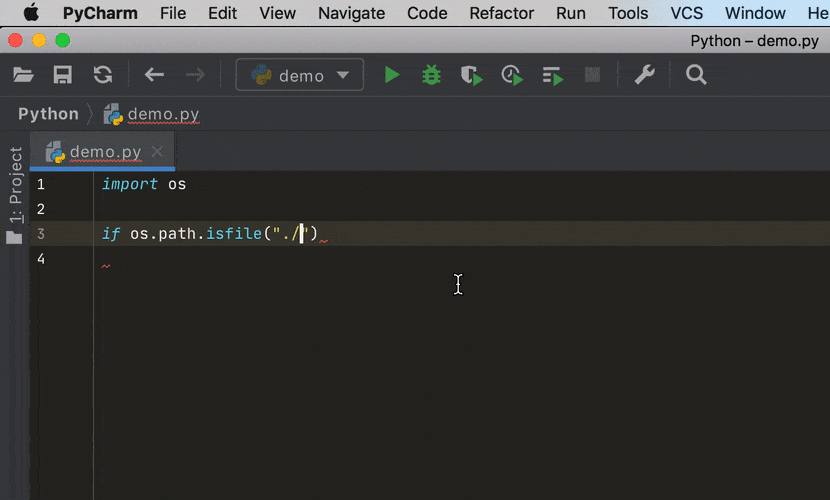Click the Profile run icon

click(511, 75)
